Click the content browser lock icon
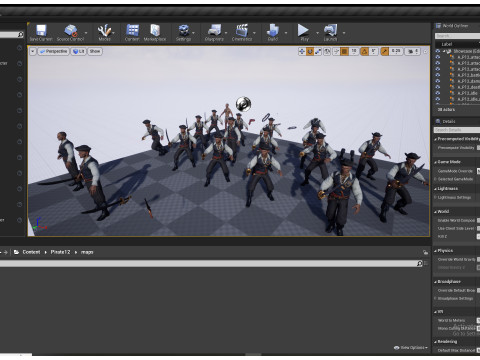The image size is (480, 360). coord(425,252)
